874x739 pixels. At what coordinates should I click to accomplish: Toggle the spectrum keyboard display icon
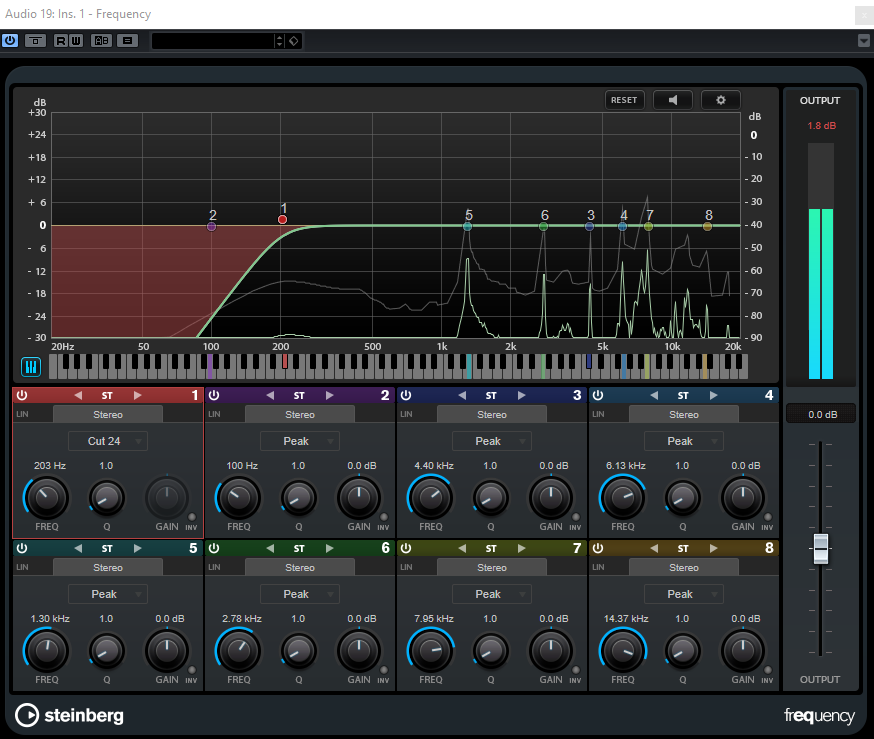click(x=31, y=367)
